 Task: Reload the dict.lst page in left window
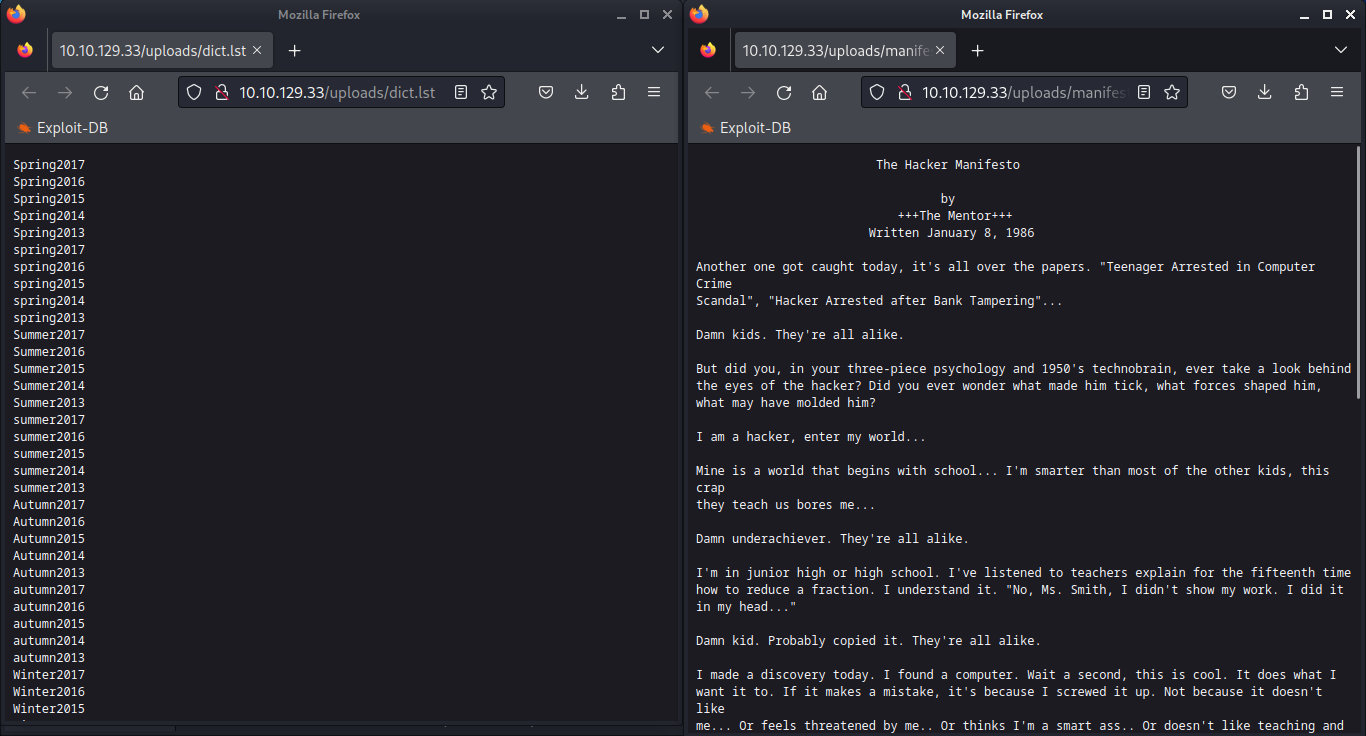(101, 93)
